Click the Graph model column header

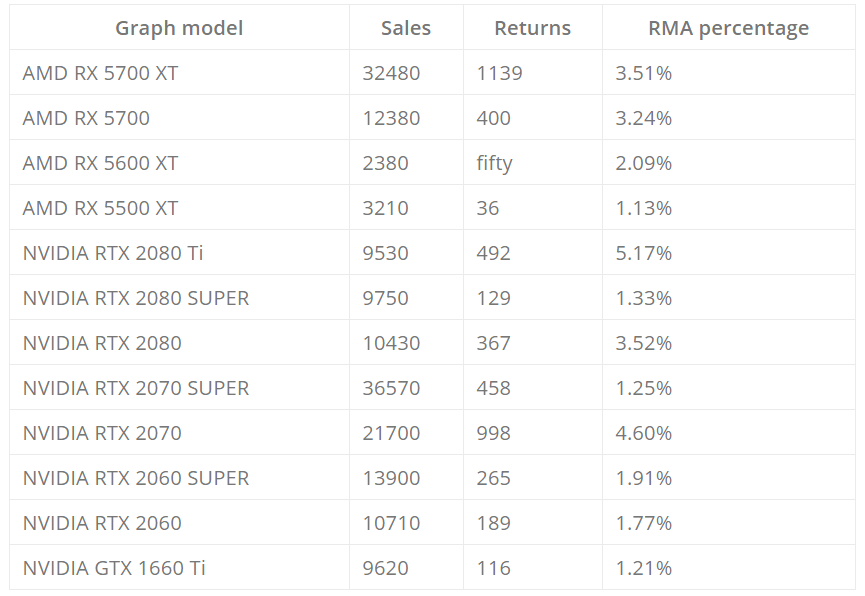pos(179,28)
